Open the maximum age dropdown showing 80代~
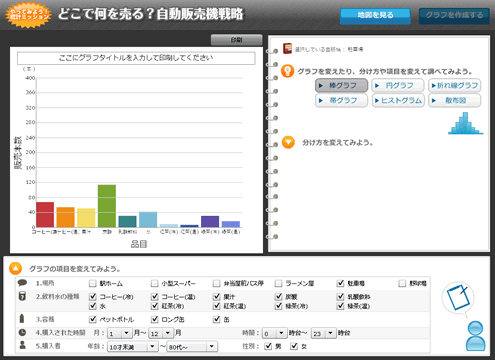This screenshot has height=360, width=495. 192,347
